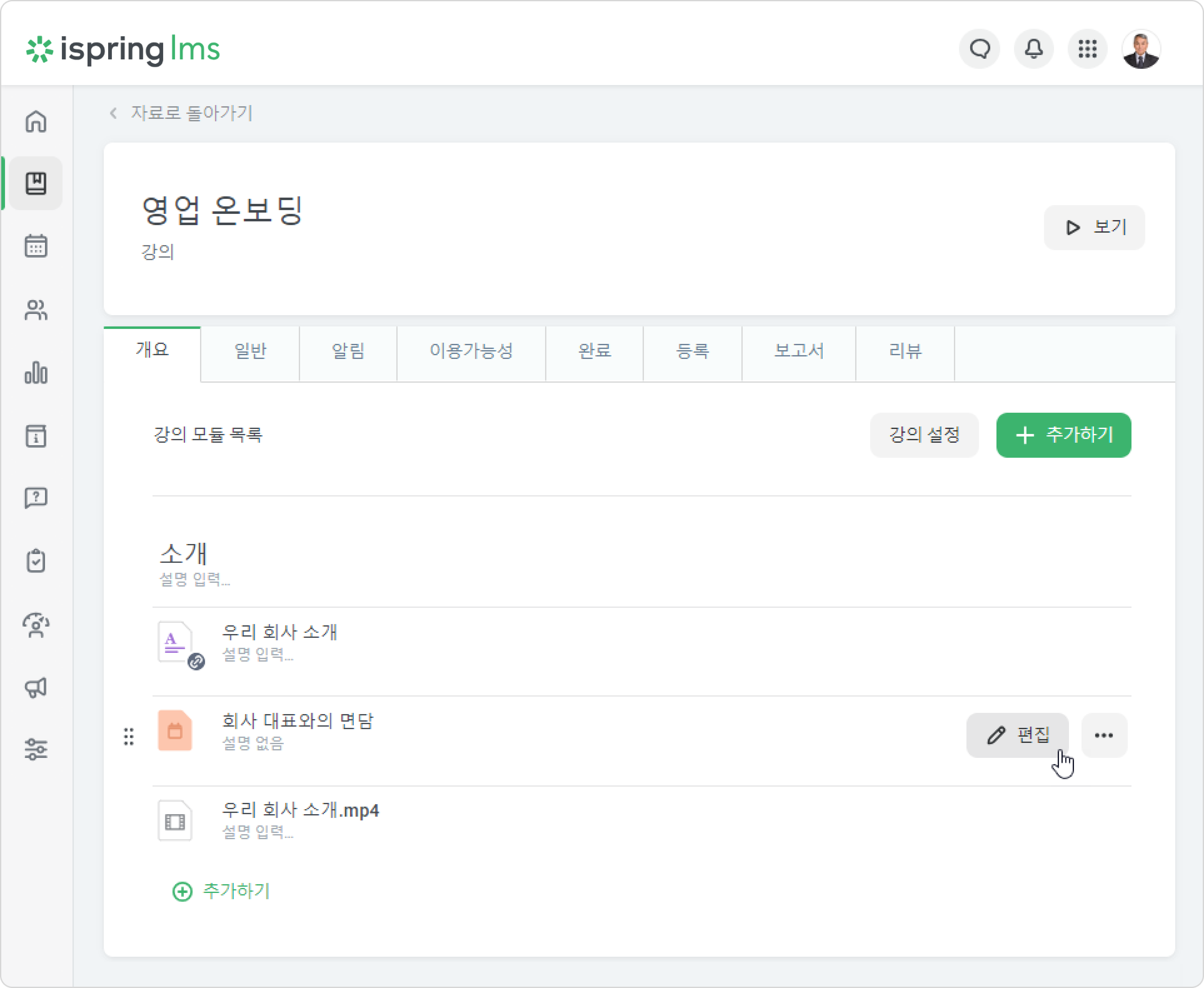
Task: Open 강의 설정 course settings
Action: [924, 436]
